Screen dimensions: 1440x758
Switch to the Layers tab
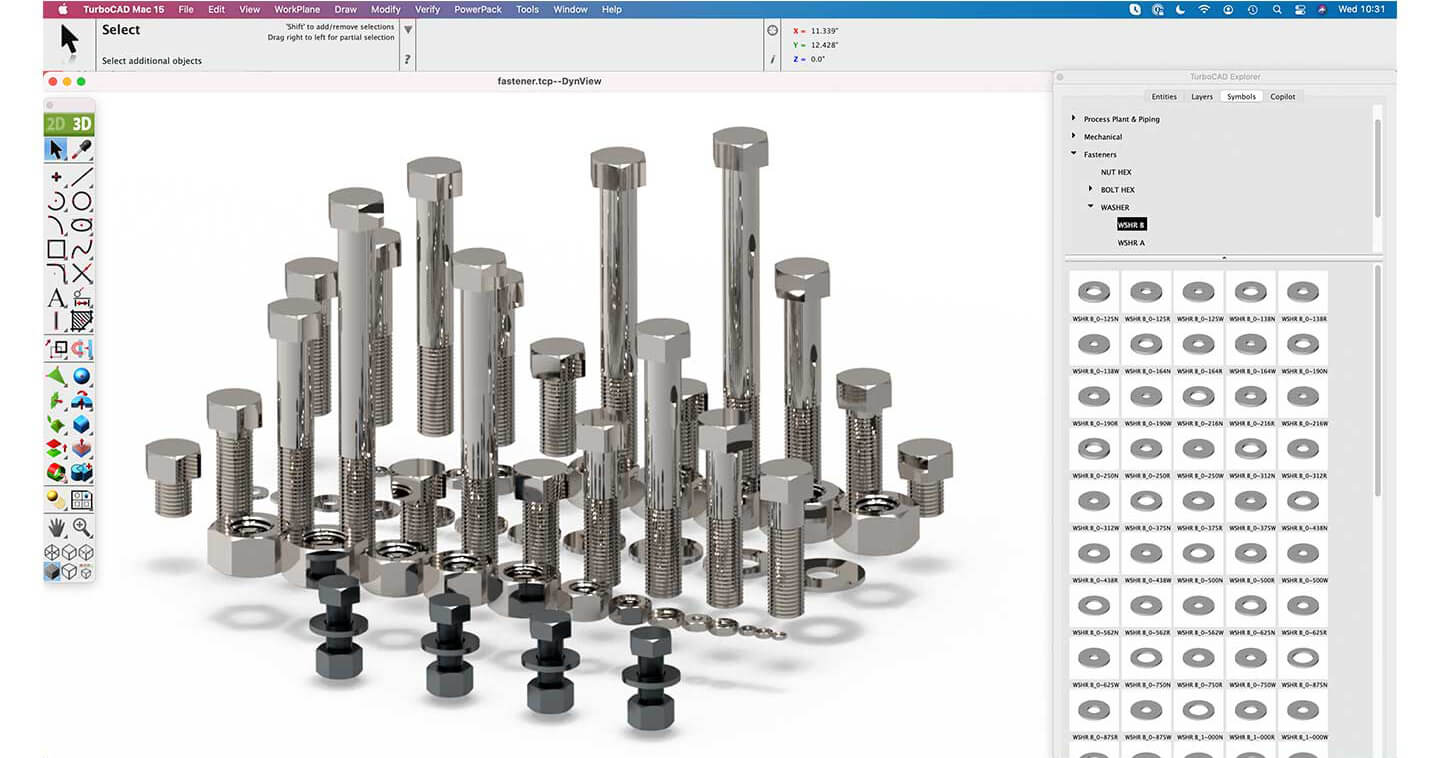(1202, 97)
